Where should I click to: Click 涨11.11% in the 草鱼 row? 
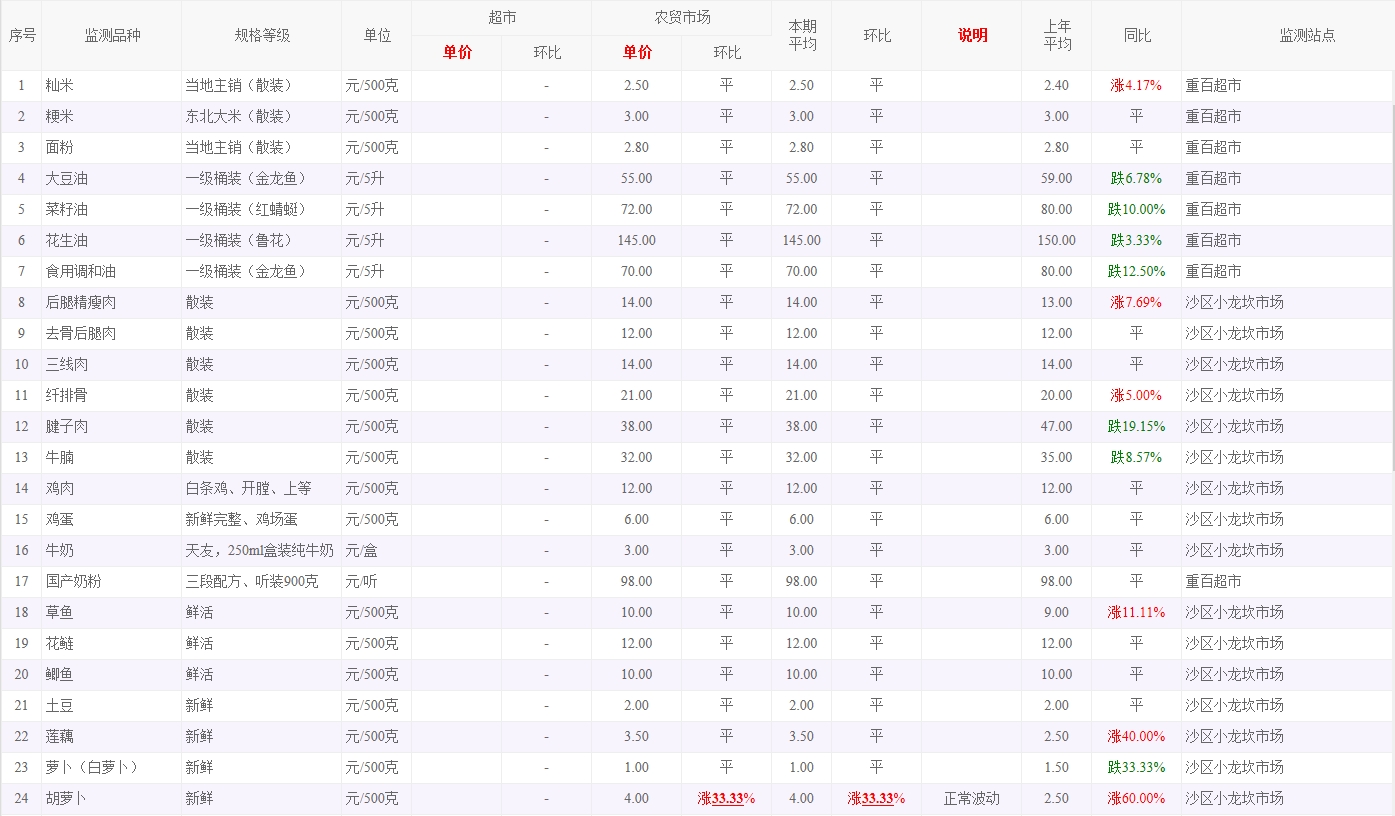[1136, 612]
